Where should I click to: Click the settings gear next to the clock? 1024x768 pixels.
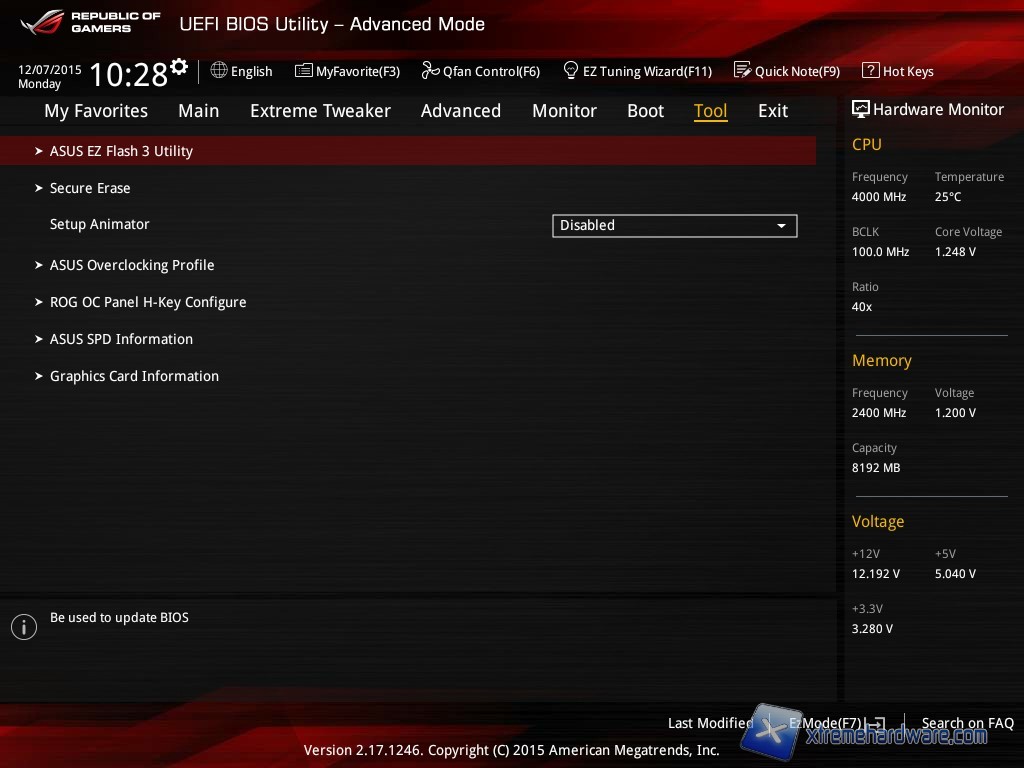tap(179, 67)
